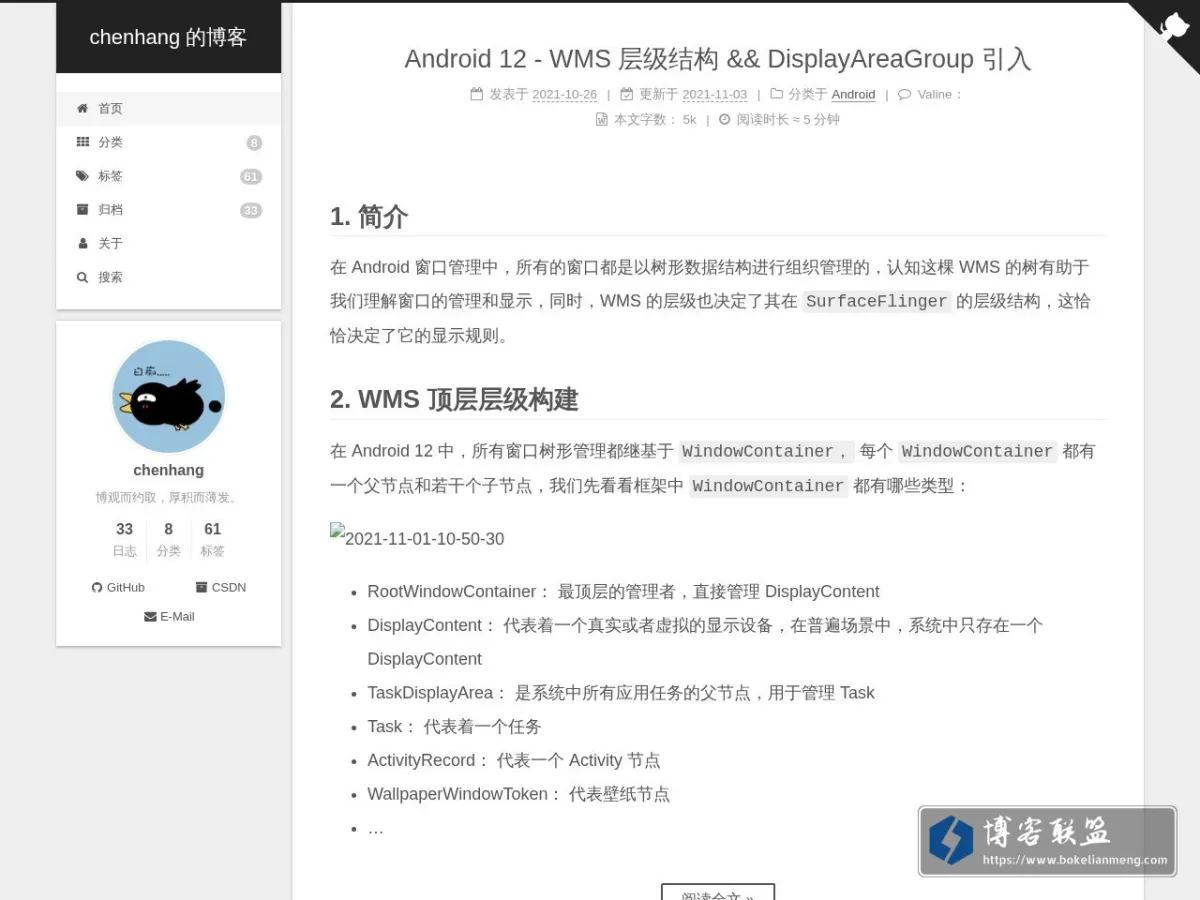Click the CSDN box icon in profile links

202,588
